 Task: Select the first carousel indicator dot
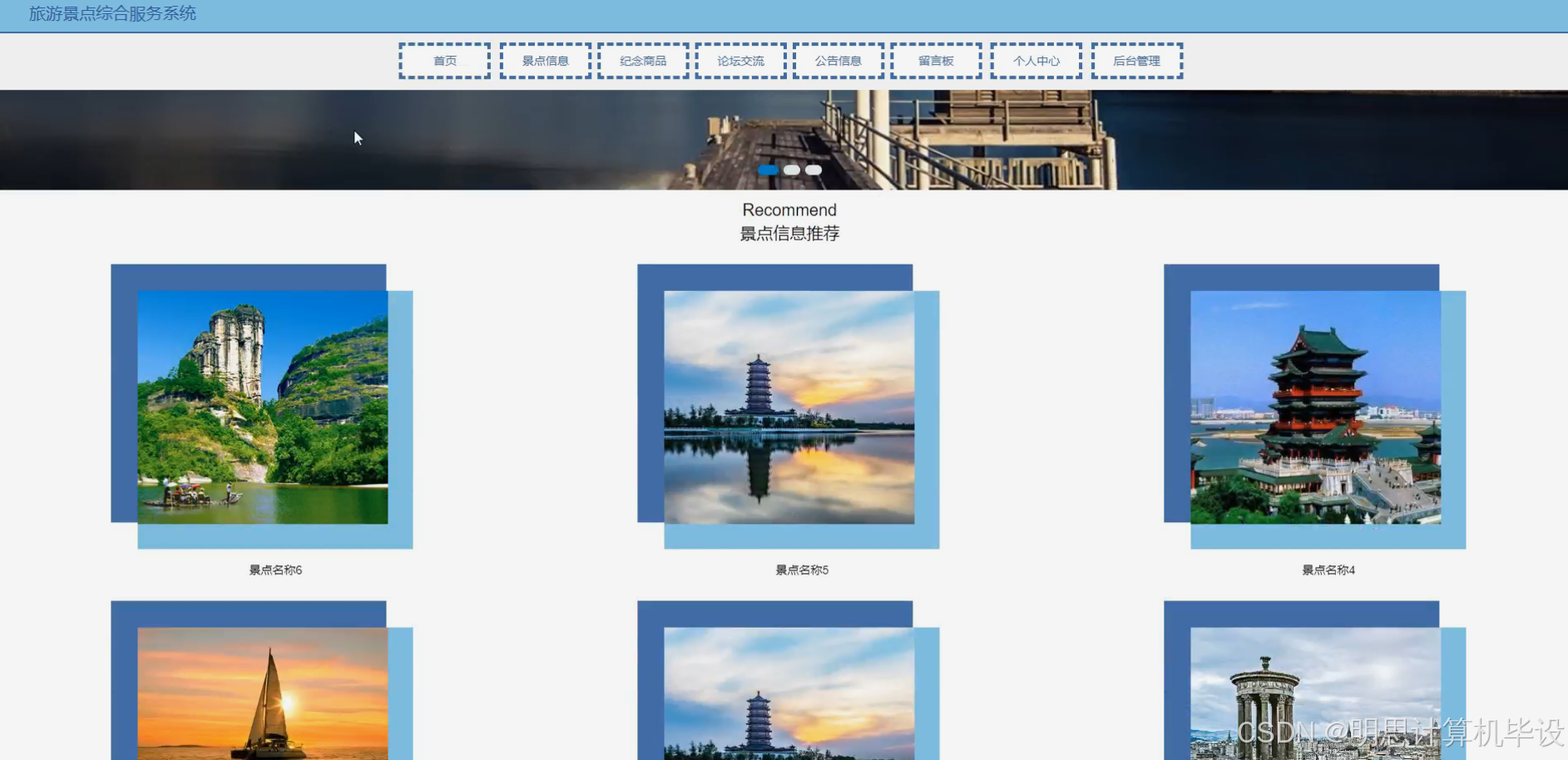tap(768, 170)
